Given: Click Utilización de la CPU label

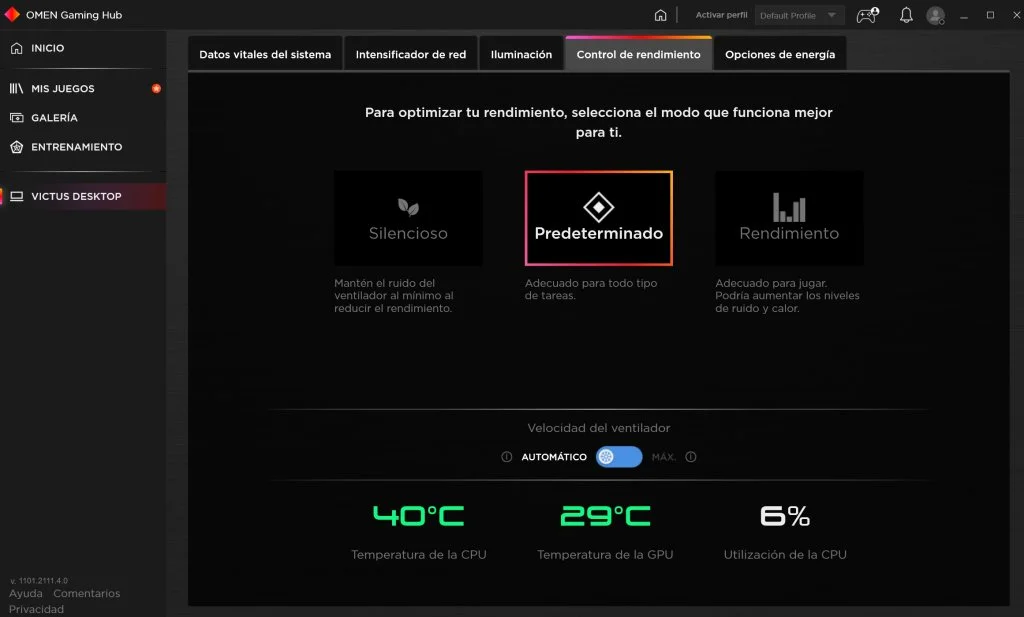Looking at the screenshot, I should coord(785,554).
